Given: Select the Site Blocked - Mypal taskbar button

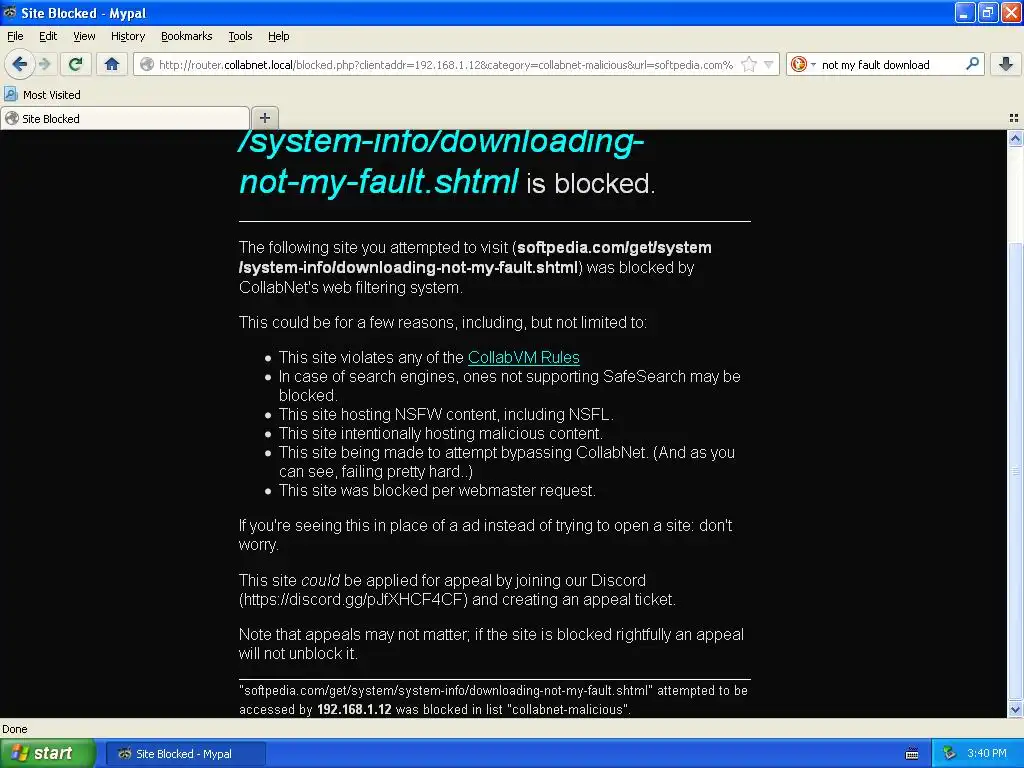Looking at the screenshot, I should (x=185, y=754).
